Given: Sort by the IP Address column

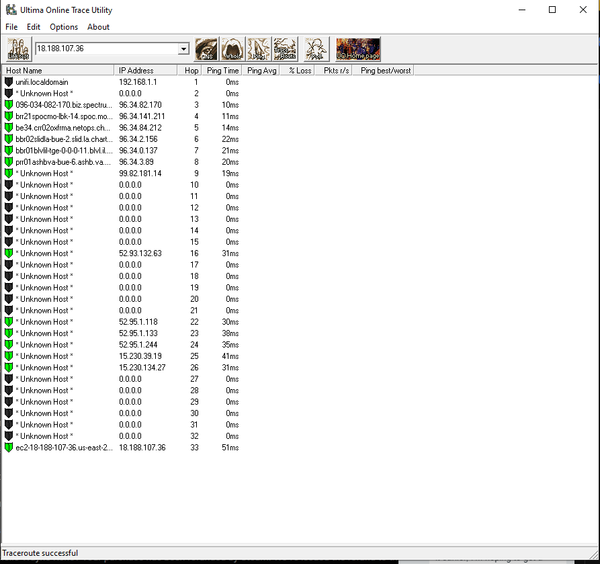Looking at the screenshot, I should point(145,70).
